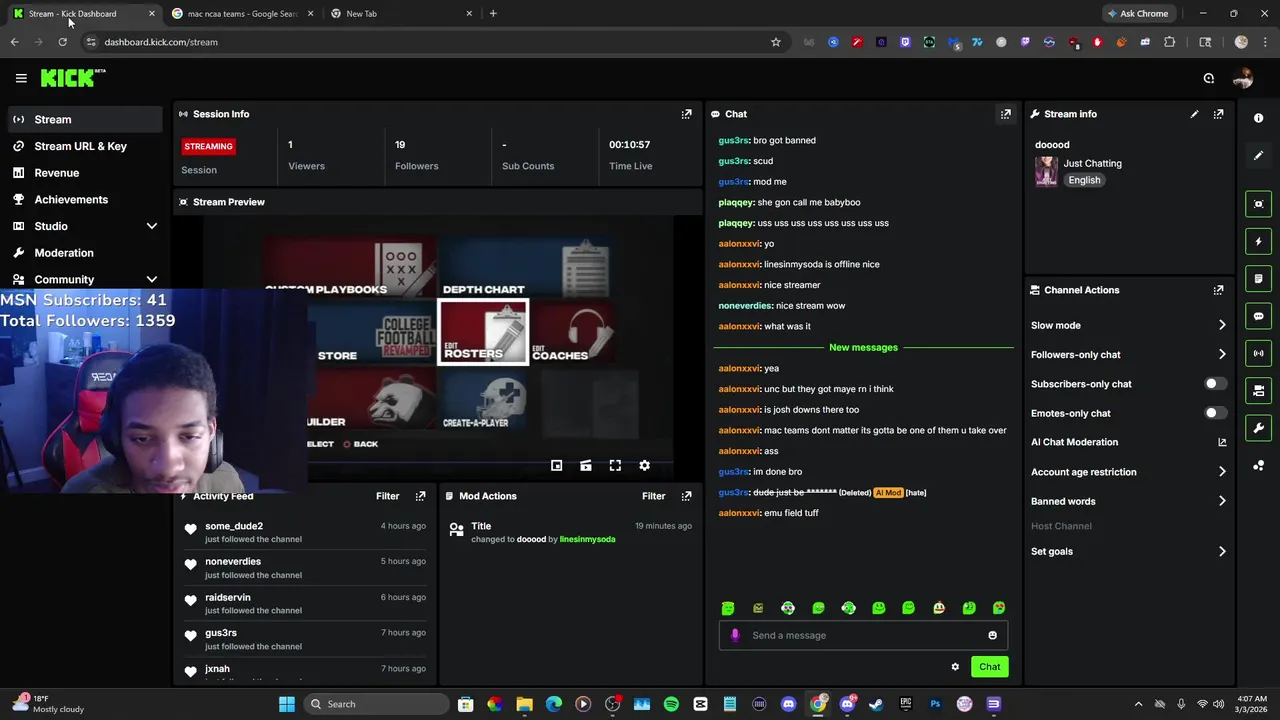1280x720 pixels.
Task: Expand Slow mode options
Action: click(x=1222, y=325)
